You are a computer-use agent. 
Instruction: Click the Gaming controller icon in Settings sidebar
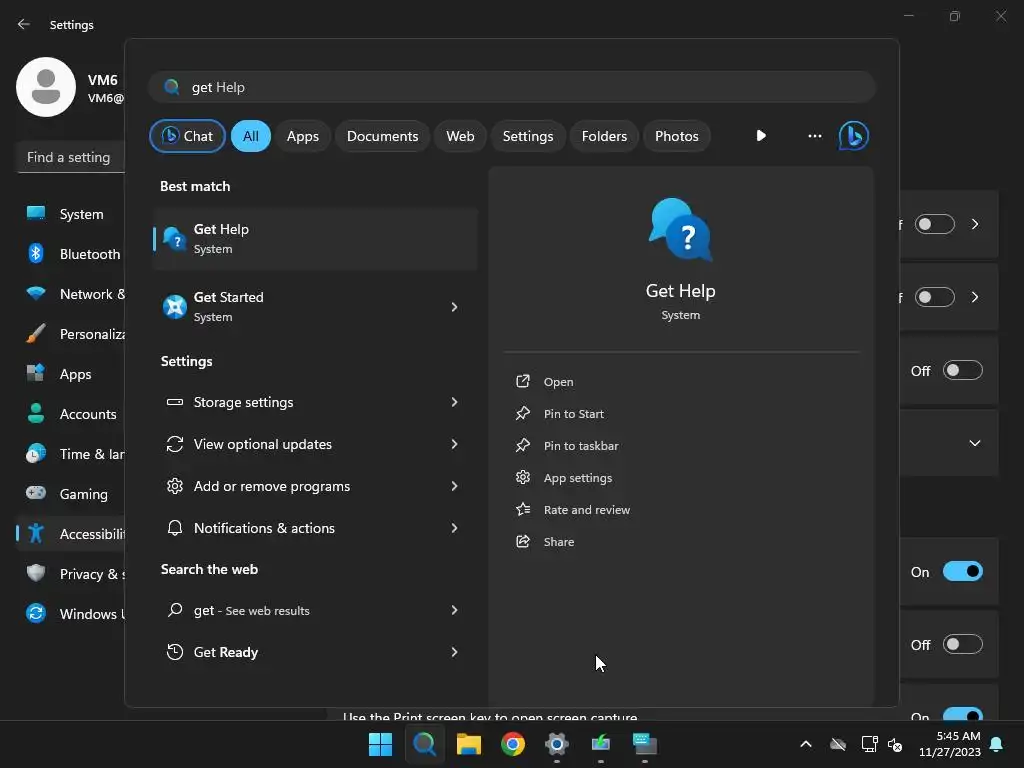coord(36,493)
